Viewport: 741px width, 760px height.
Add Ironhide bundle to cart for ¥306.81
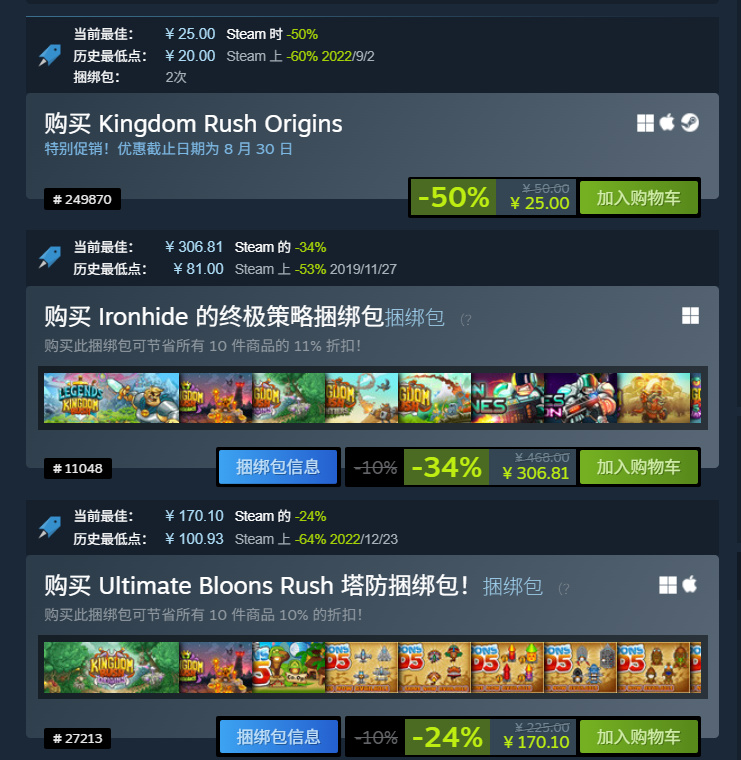tap(639, 467)
